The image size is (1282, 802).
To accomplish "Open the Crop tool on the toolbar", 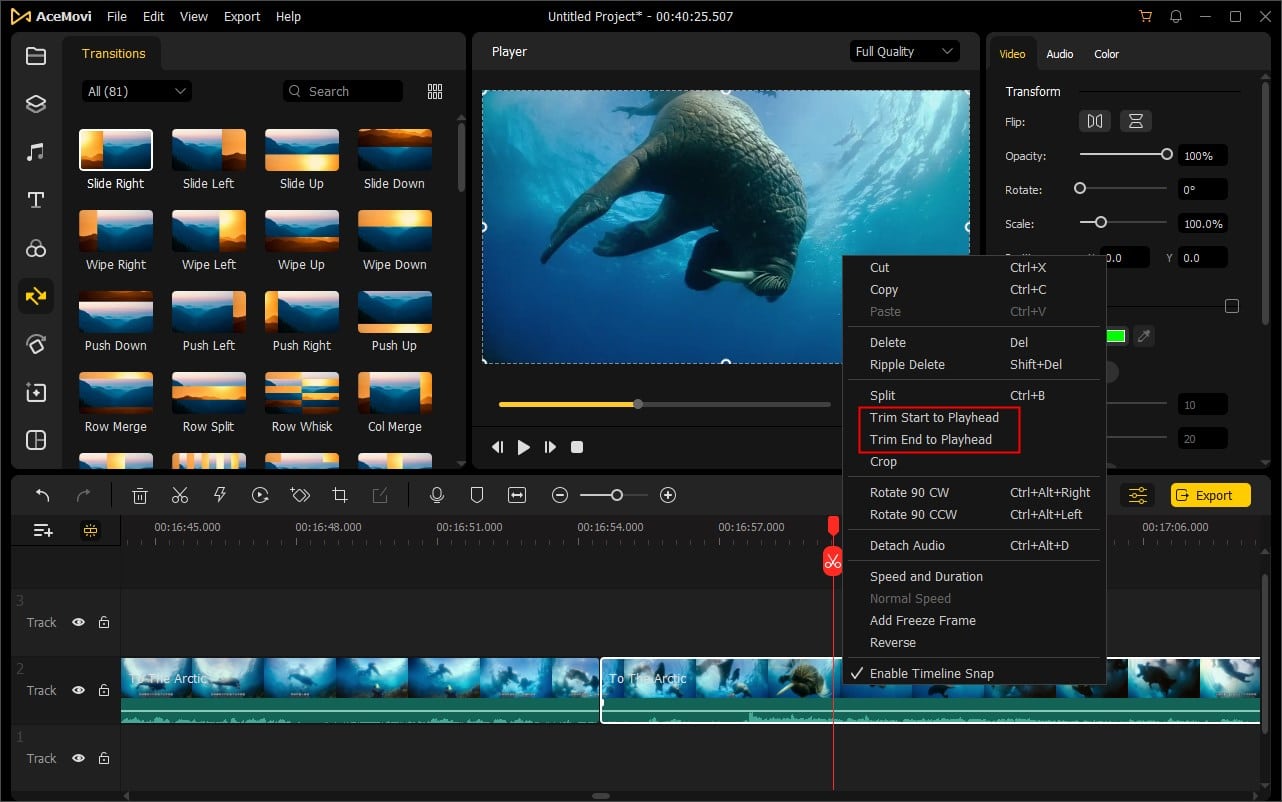I will (x=339, y=494).
